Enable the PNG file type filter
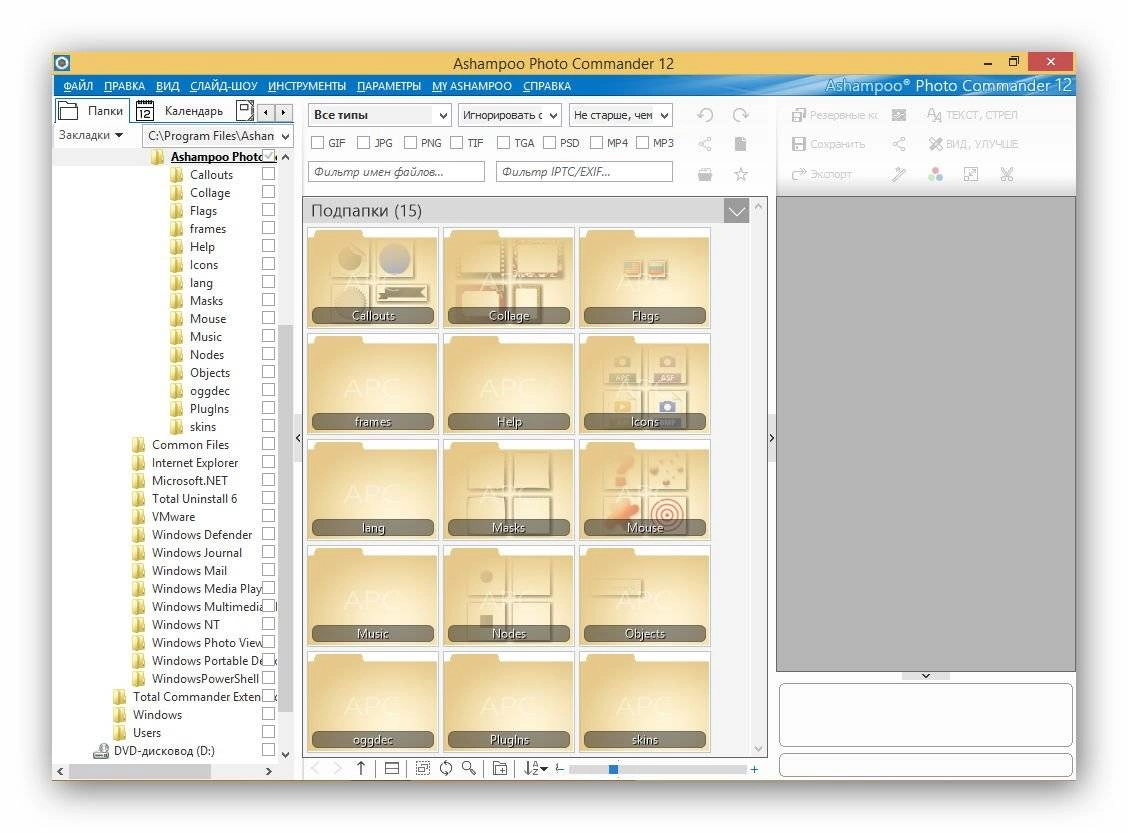 pos(410,143)
